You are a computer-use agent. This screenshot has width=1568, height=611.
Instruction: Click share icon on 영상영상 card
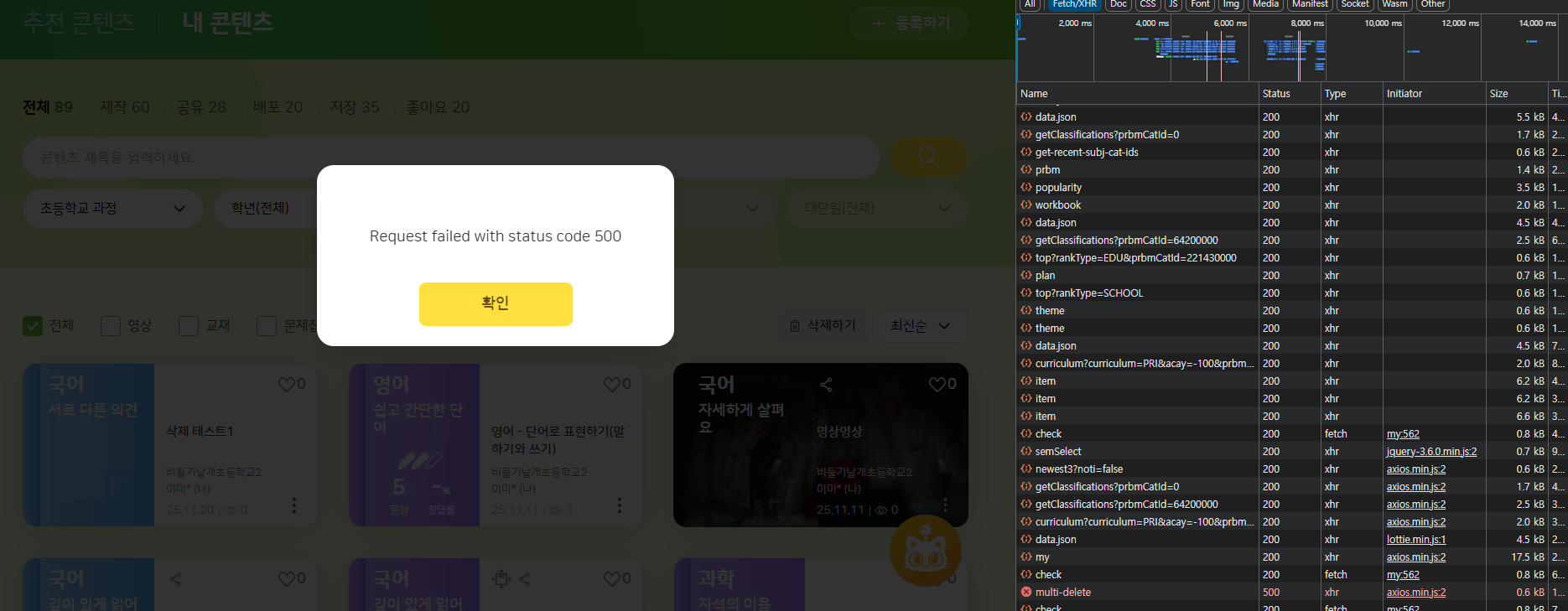click(826, 384)
